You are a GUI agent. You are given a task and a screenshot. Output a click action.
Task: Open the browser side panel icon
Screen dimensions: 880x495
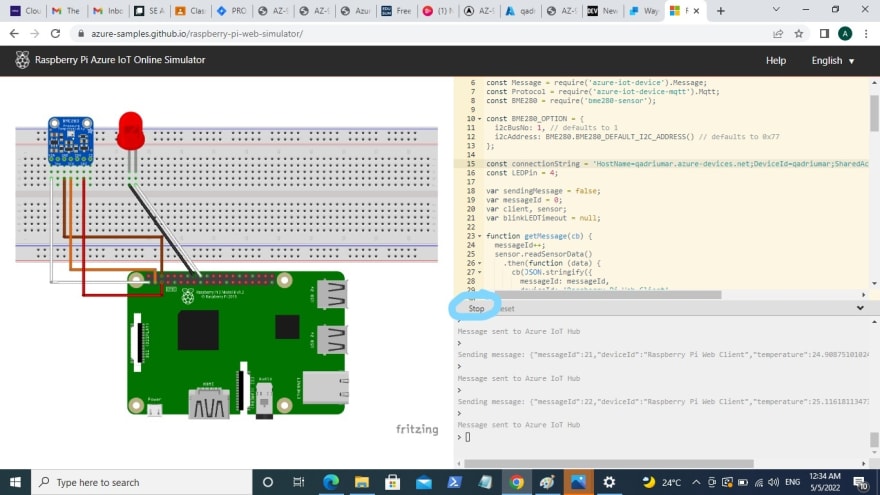824,34
